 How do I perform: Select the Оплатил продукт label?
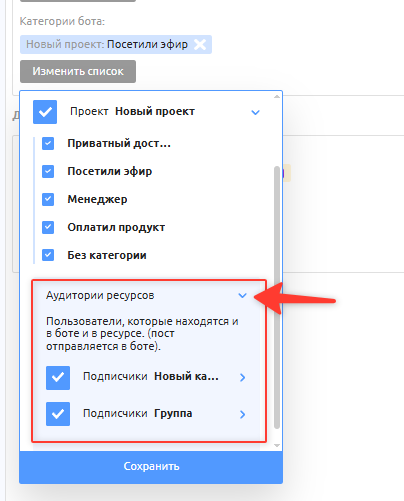click(x=116, y=227)
